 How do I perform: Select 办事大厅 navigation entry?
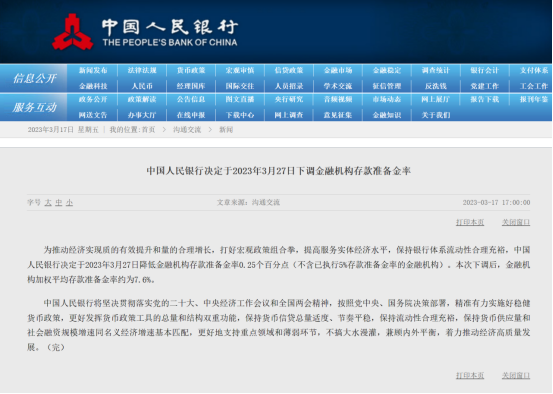142,115
